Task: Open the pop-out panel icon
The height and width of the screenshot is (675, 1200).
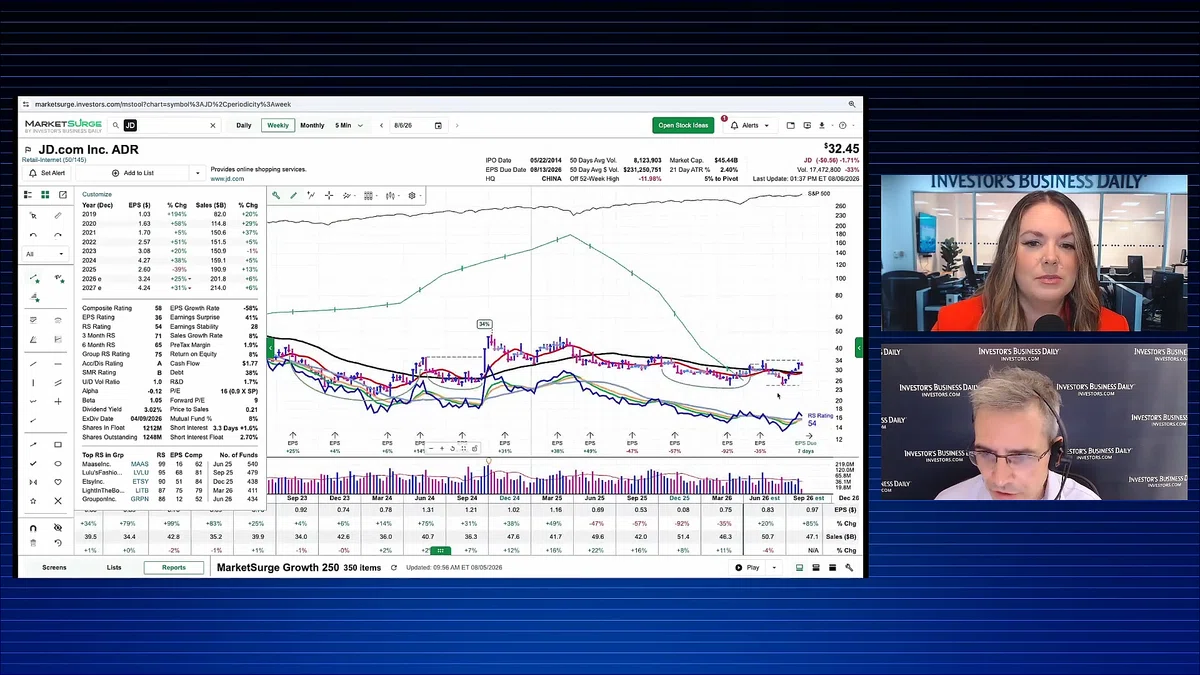Action: pos(62,195)
